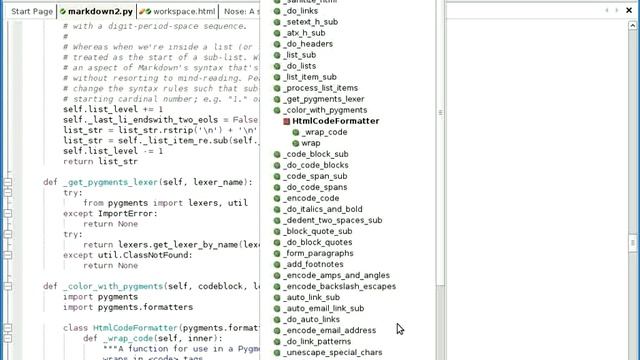Viewport: 640px width, 360px height.
Task: Click the green method icon beside wrap
Action: 296,143
